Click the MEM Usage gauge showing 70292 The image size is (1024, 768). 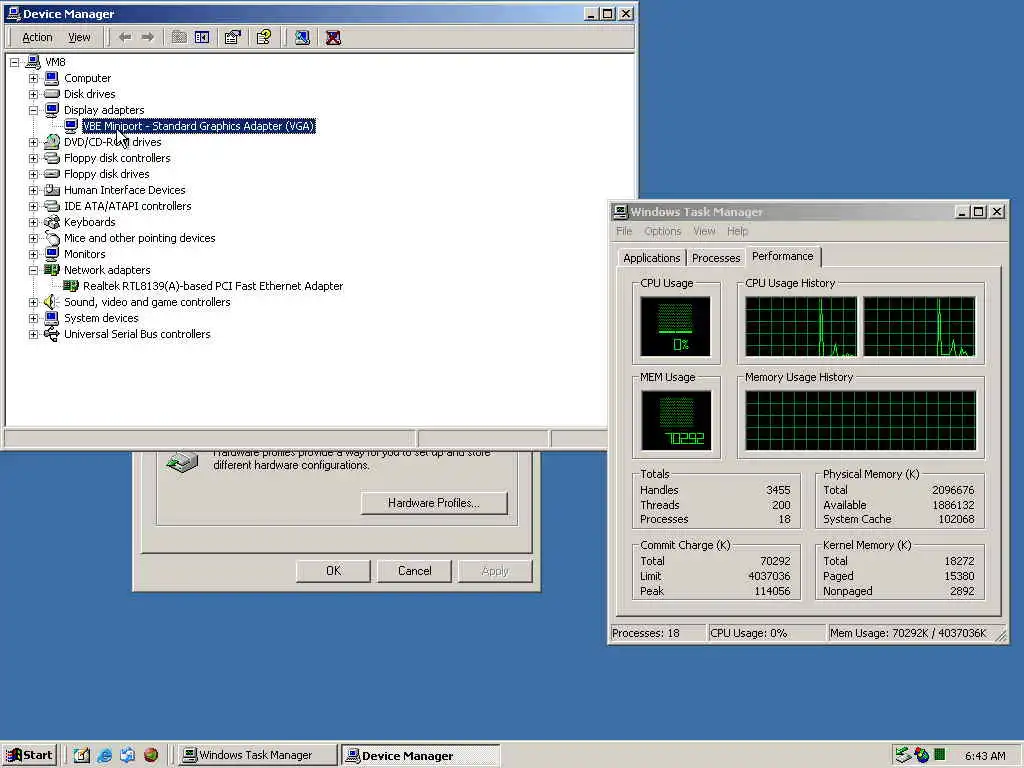tap(676, 421)
